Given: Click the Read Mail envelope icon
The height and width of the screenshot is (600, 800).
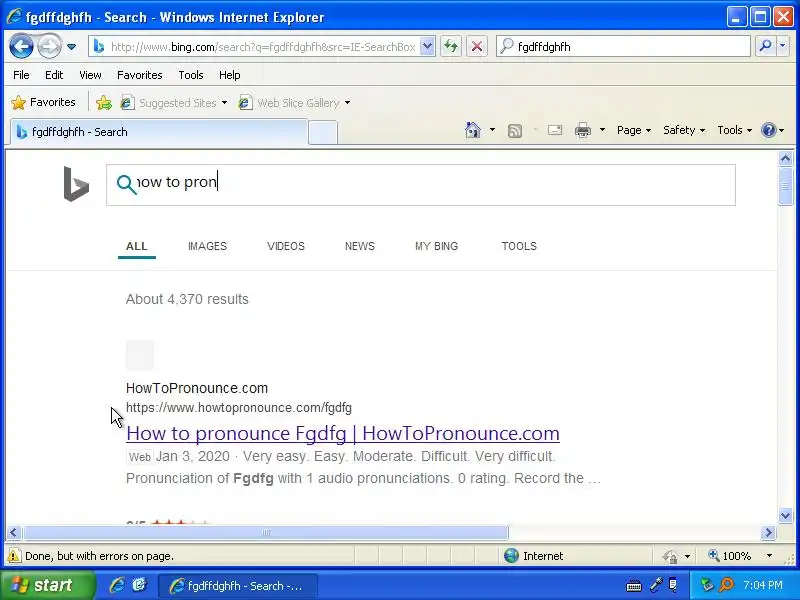Looking at the screenshot, I should (x=555, y=130).
